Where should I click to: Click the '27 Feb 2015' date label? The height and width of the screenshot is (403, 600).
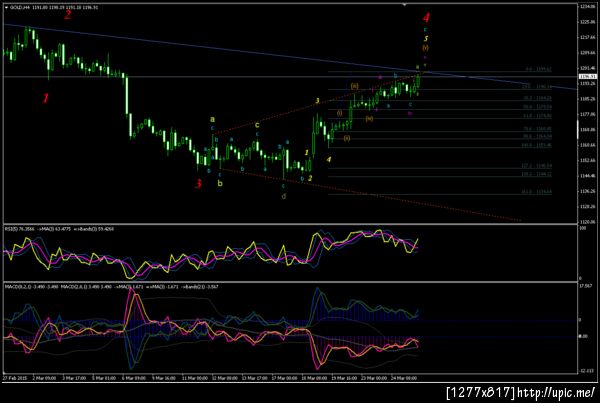(x=13, y=378)
